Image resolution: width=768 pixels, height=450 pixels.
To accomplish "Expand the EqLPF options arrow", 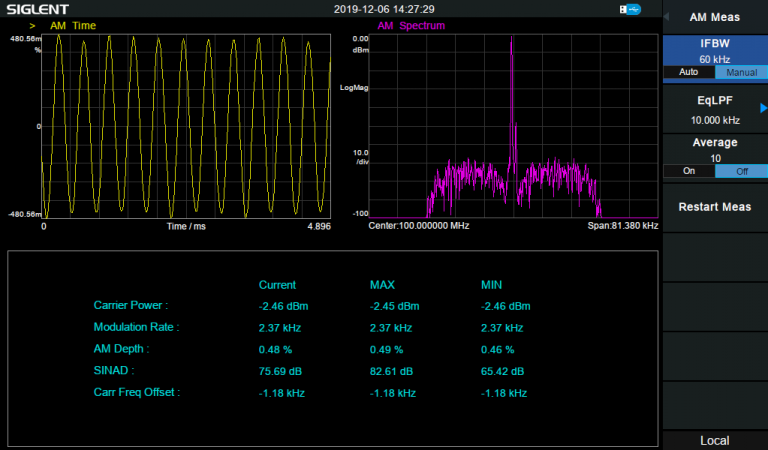I will click(x=762, y=108).
